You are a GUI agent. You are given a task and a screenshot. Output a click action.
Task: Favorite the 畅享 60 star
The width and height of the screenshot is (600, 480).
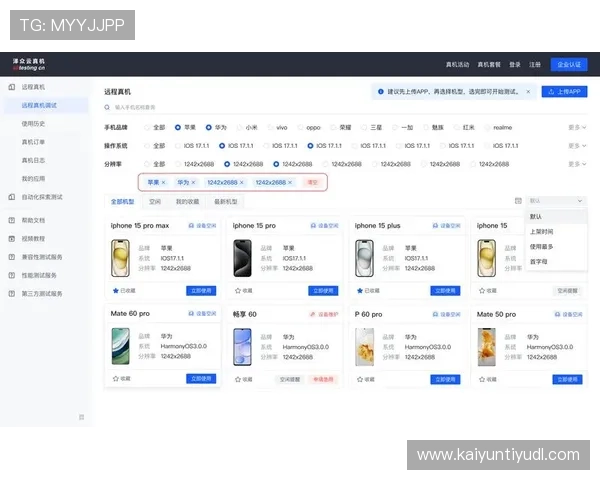[238, 379]
